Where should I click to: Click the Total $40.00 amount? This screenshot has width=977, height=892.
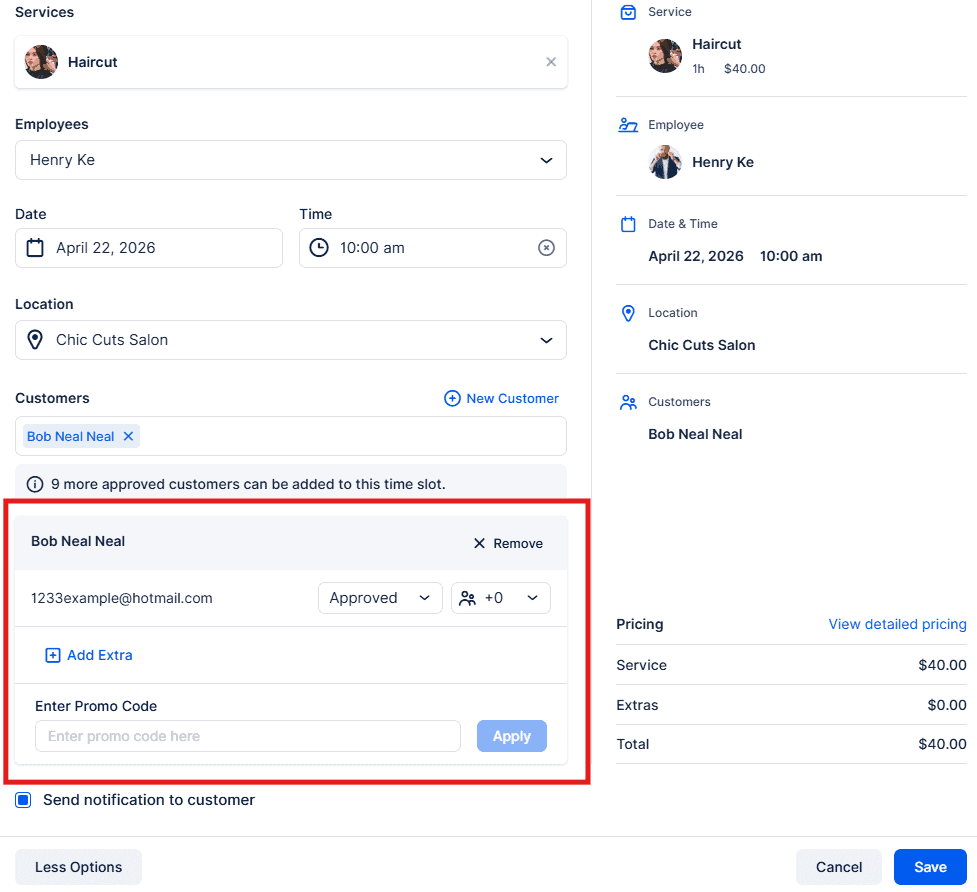pyautogui.click(x=942, y=744)
